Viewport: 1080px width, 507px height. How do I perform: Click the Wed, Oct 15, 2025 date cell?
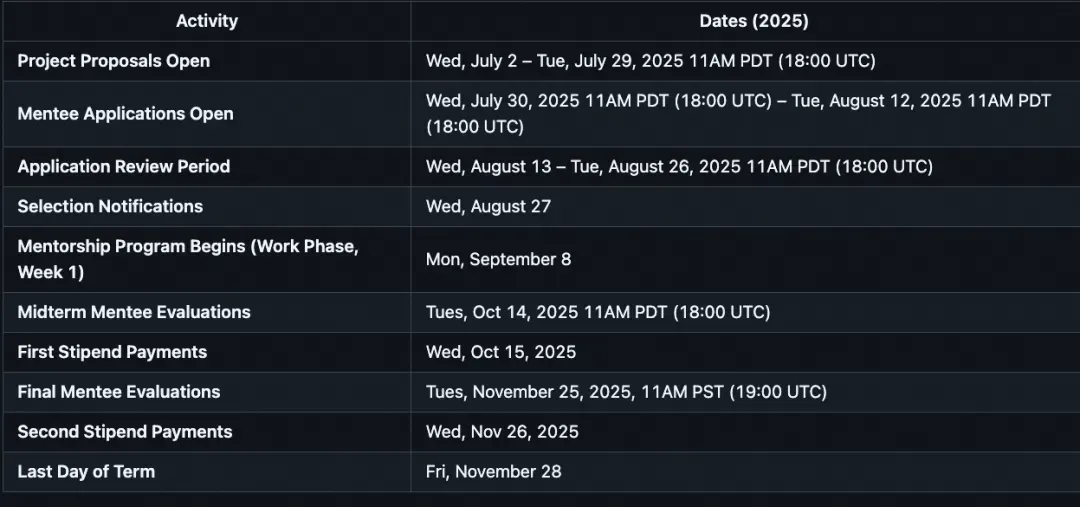501,352
